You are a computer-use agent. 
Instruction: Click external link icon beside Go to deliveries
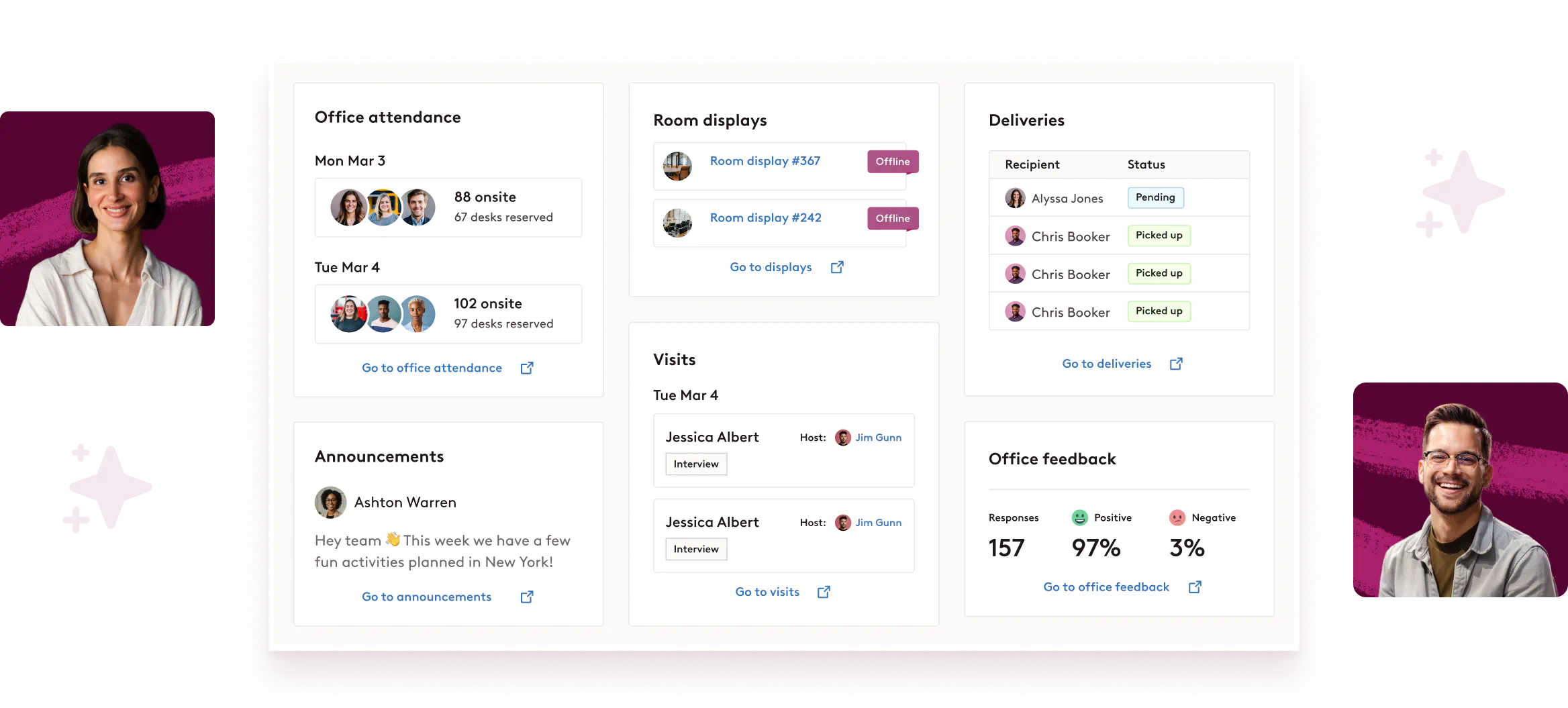(x=1176, y=364)
